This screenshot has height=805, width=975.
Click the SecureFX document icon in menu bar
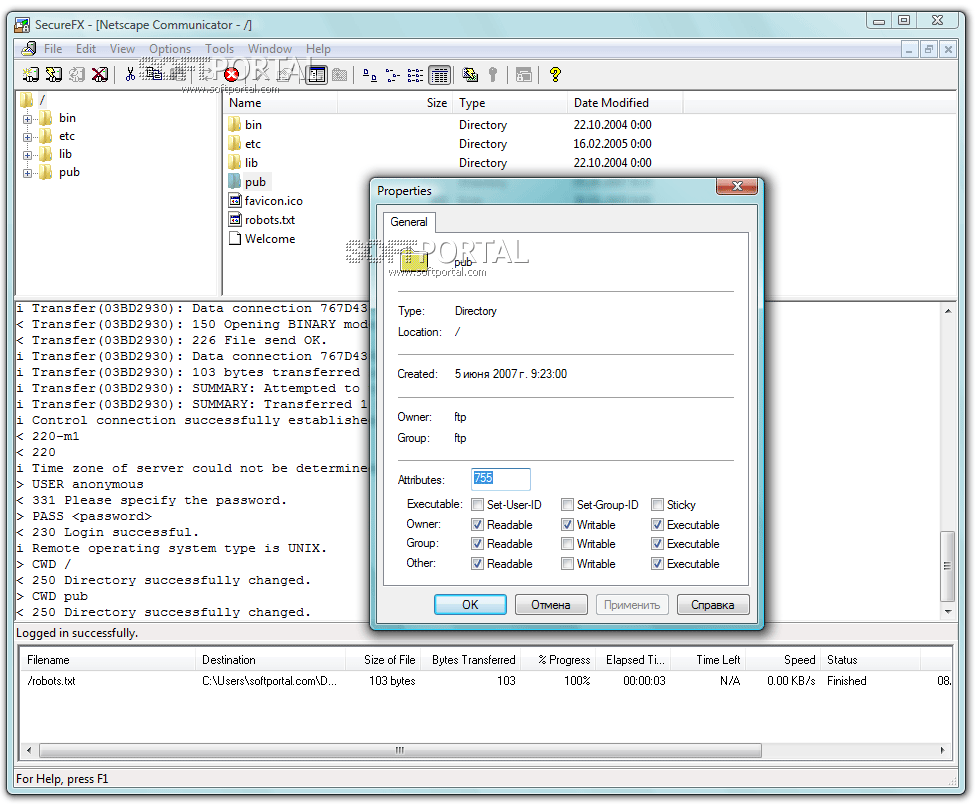click(29, 48)
